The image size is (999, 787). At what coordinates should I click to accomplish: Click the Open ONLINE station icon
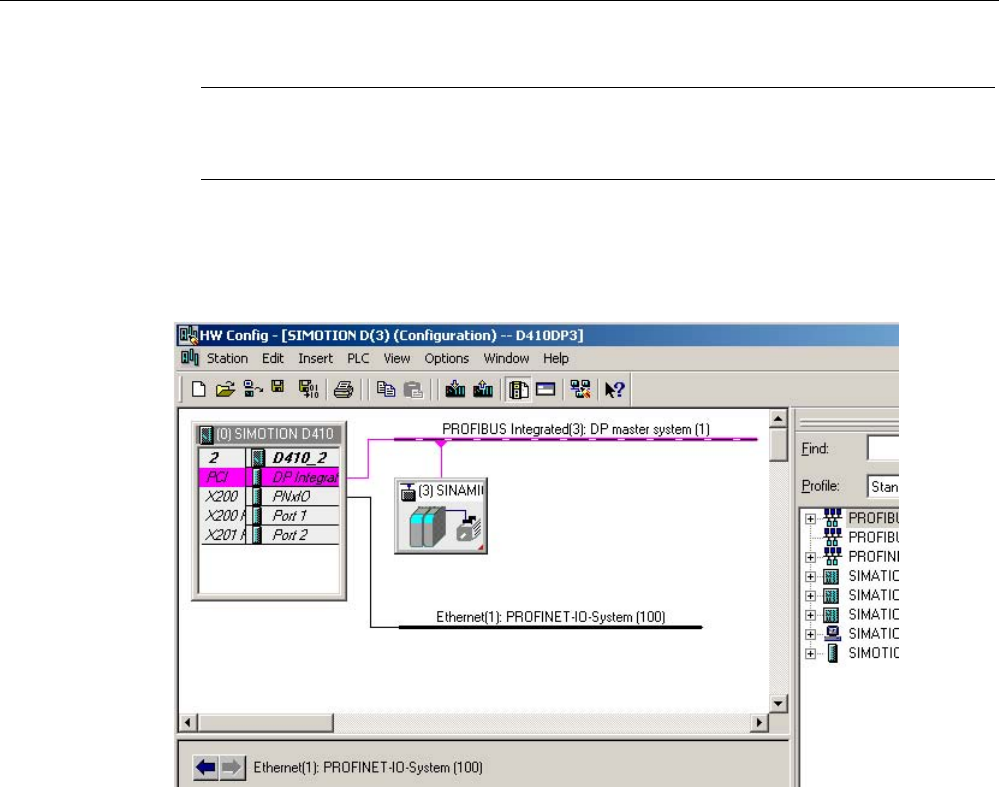[253, 389]
